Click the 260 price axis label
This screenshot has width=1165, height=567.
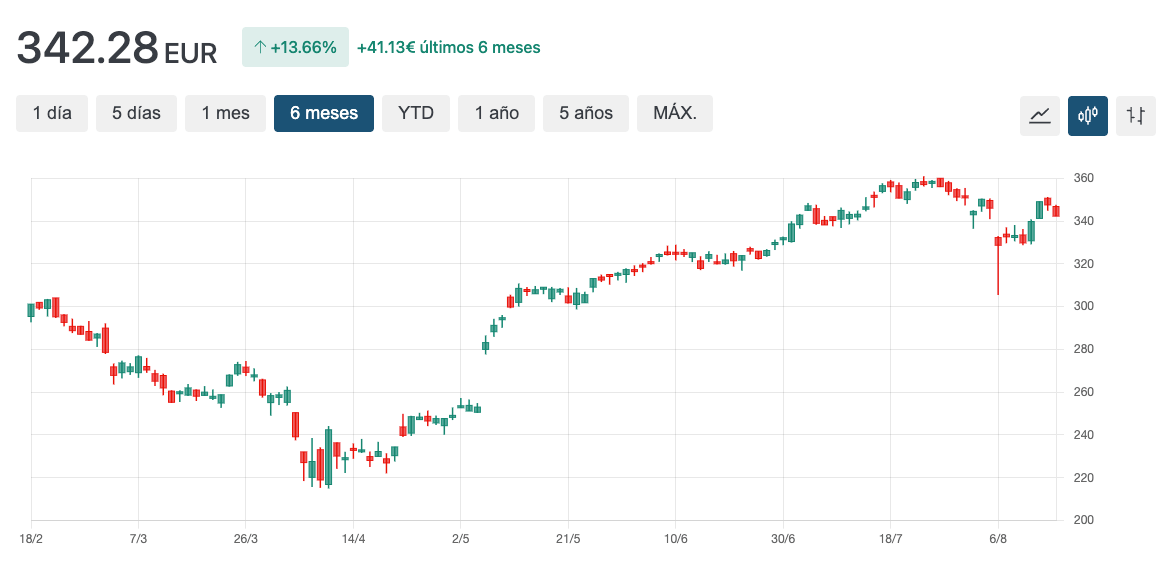[1083, 392]
